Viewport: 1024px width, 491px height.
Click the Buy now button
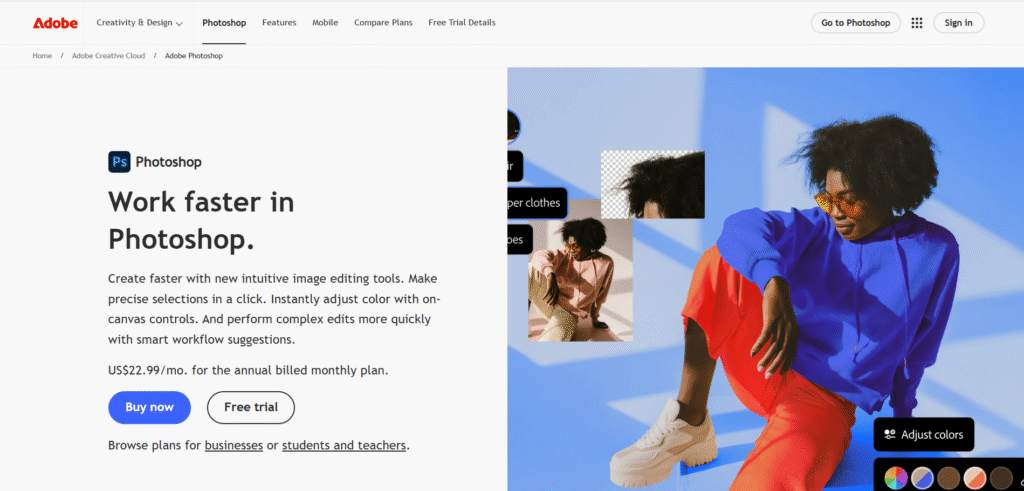[x=150, y=407]
